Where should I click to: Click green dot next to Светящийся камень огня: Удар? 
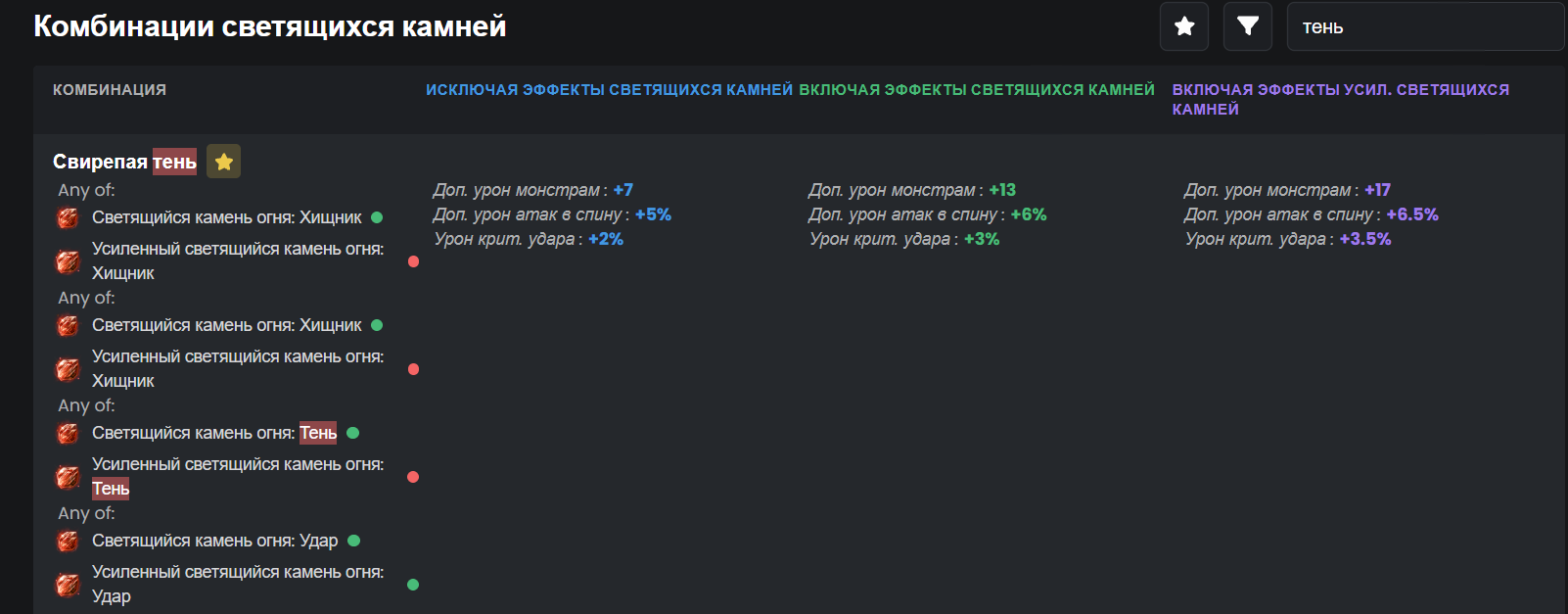pos(354,541)
